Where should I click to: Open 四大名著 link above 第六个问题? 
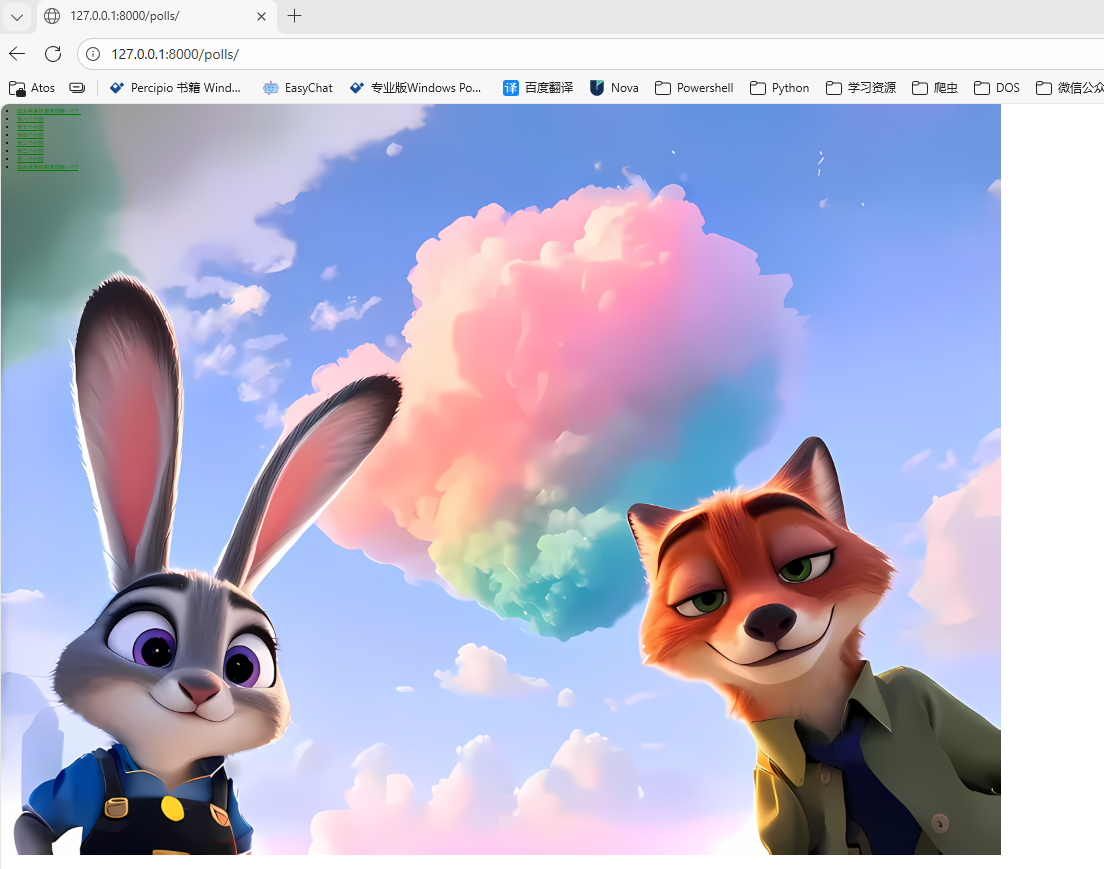49,111
